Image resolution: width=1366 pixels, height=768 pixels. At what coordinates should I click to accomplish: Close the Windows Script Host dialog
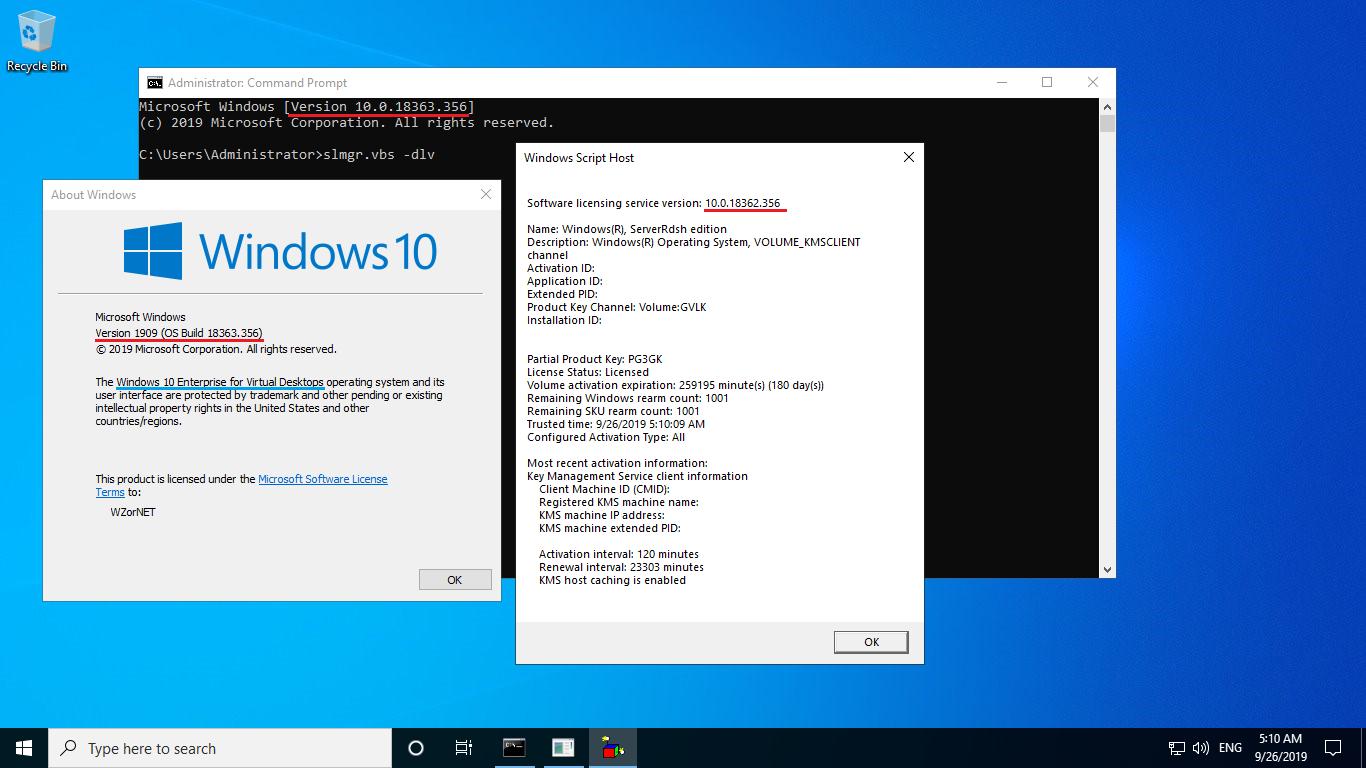pyautogui.click(x=909, y=157)
